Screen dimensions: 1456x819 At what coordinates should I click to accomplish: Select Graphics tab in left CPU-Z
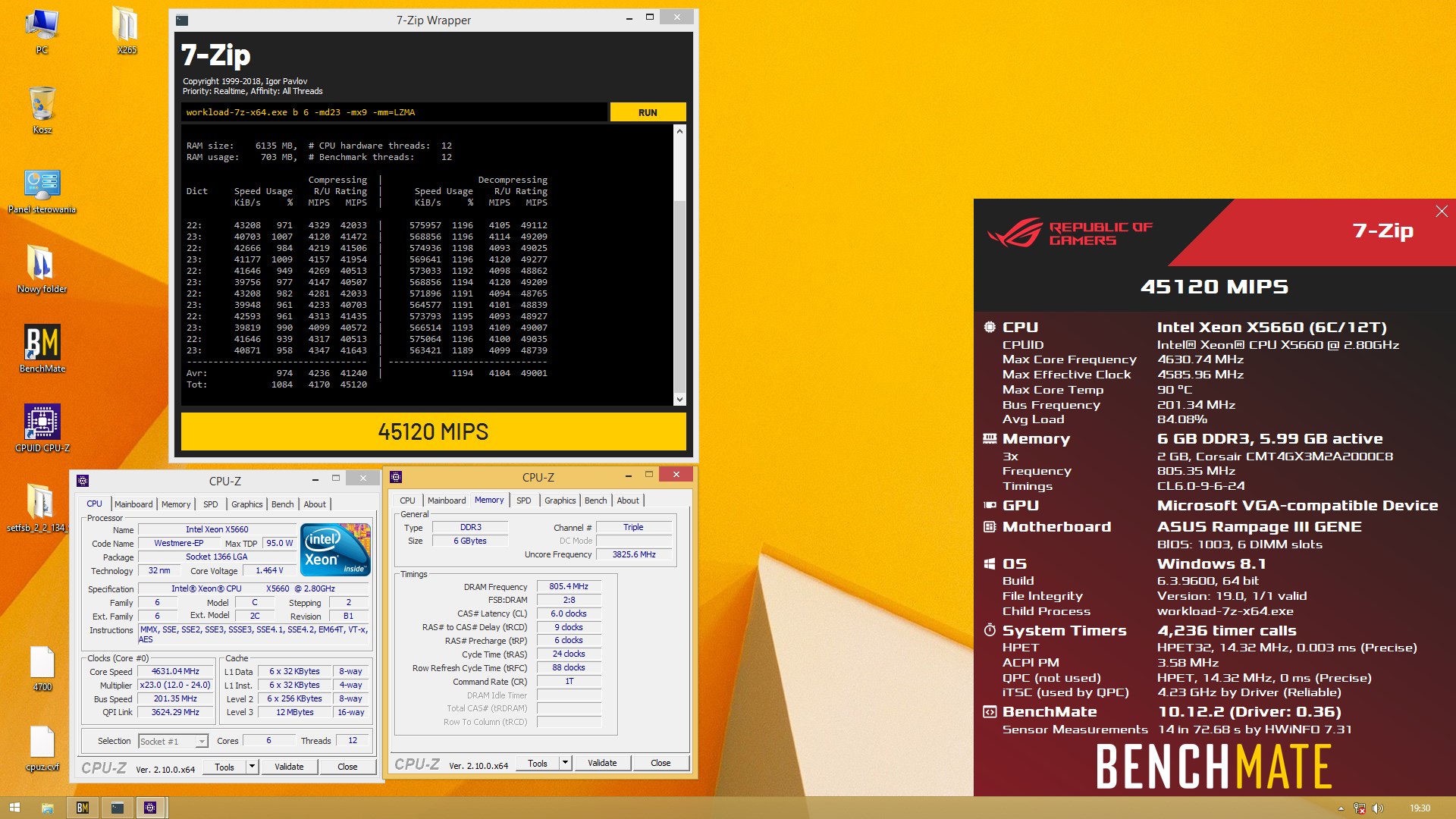tap(247, 504)
